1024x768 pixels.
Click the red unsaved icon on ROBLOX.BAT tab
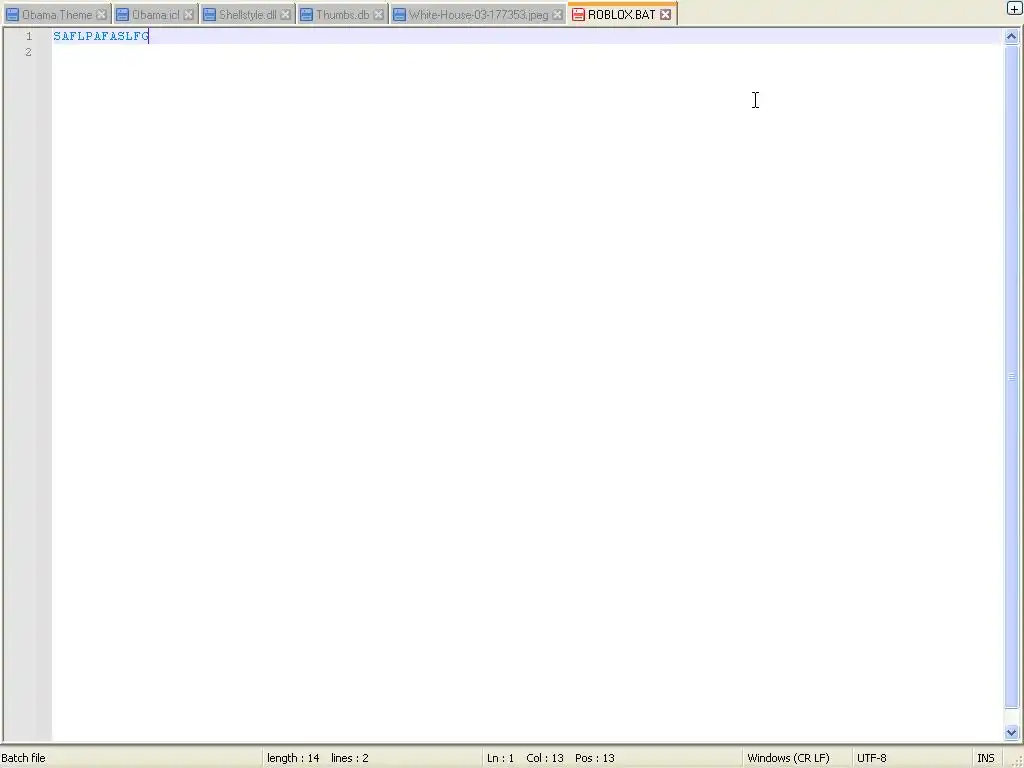coord(578,14)
